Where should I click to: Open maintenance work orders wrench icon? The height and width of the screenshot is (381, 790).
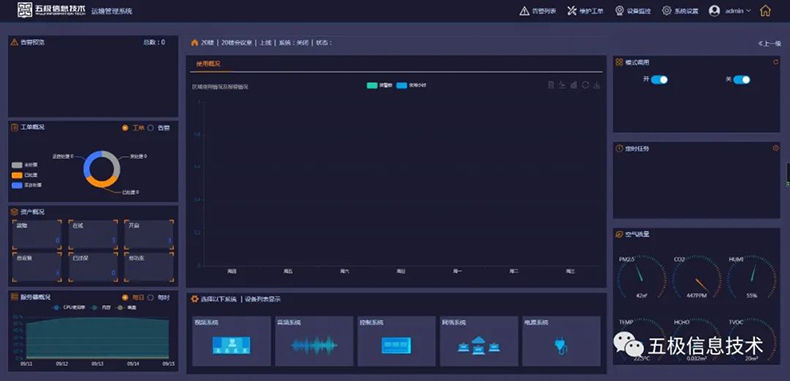(572, 11)
